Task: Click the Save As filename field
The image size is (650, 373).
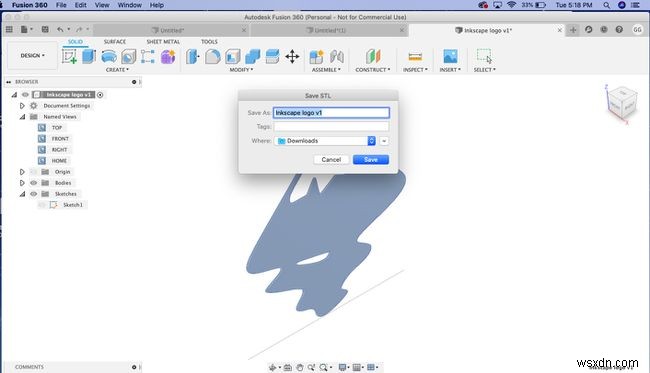Action: (331, 113)
